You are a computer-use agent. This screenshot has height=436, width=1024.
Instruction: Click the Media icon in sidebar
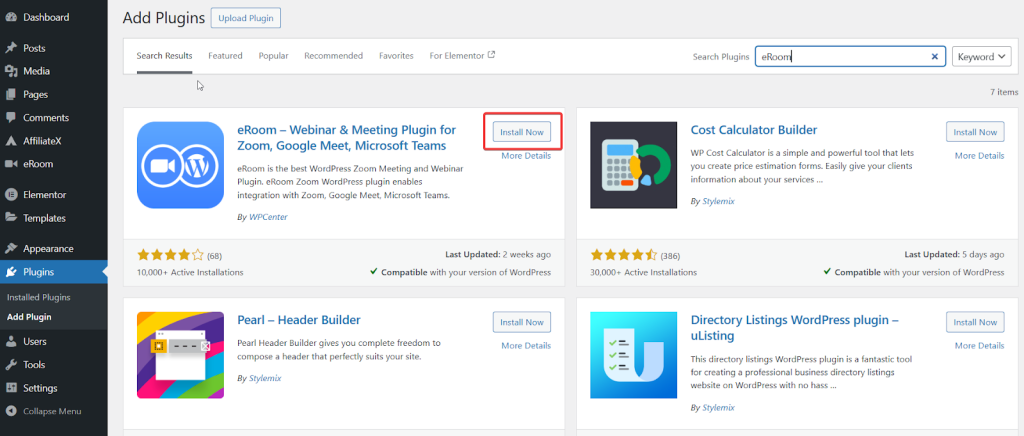[x=10, y=71]
